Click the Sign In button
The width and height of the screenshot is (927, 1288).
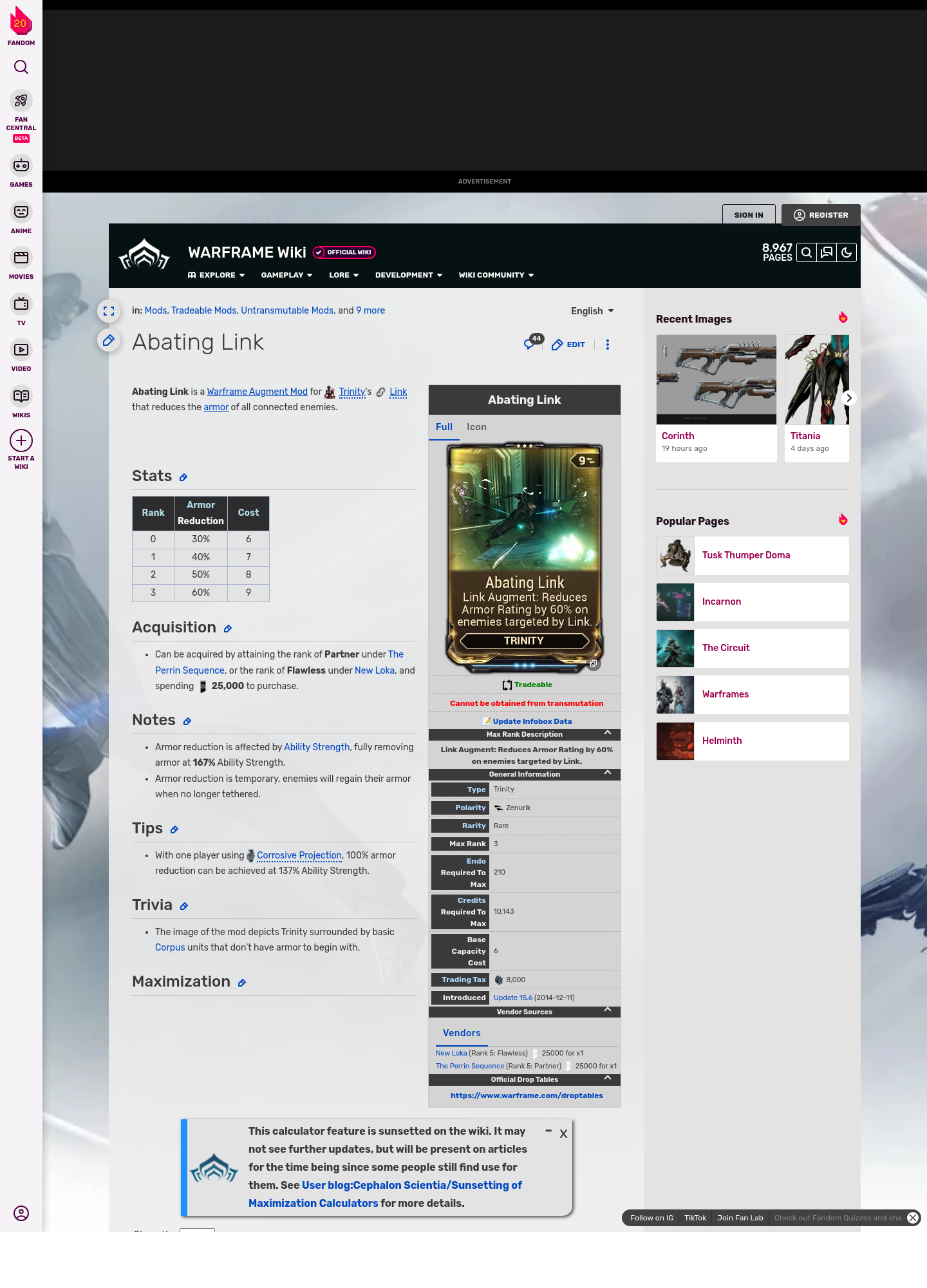749,215
